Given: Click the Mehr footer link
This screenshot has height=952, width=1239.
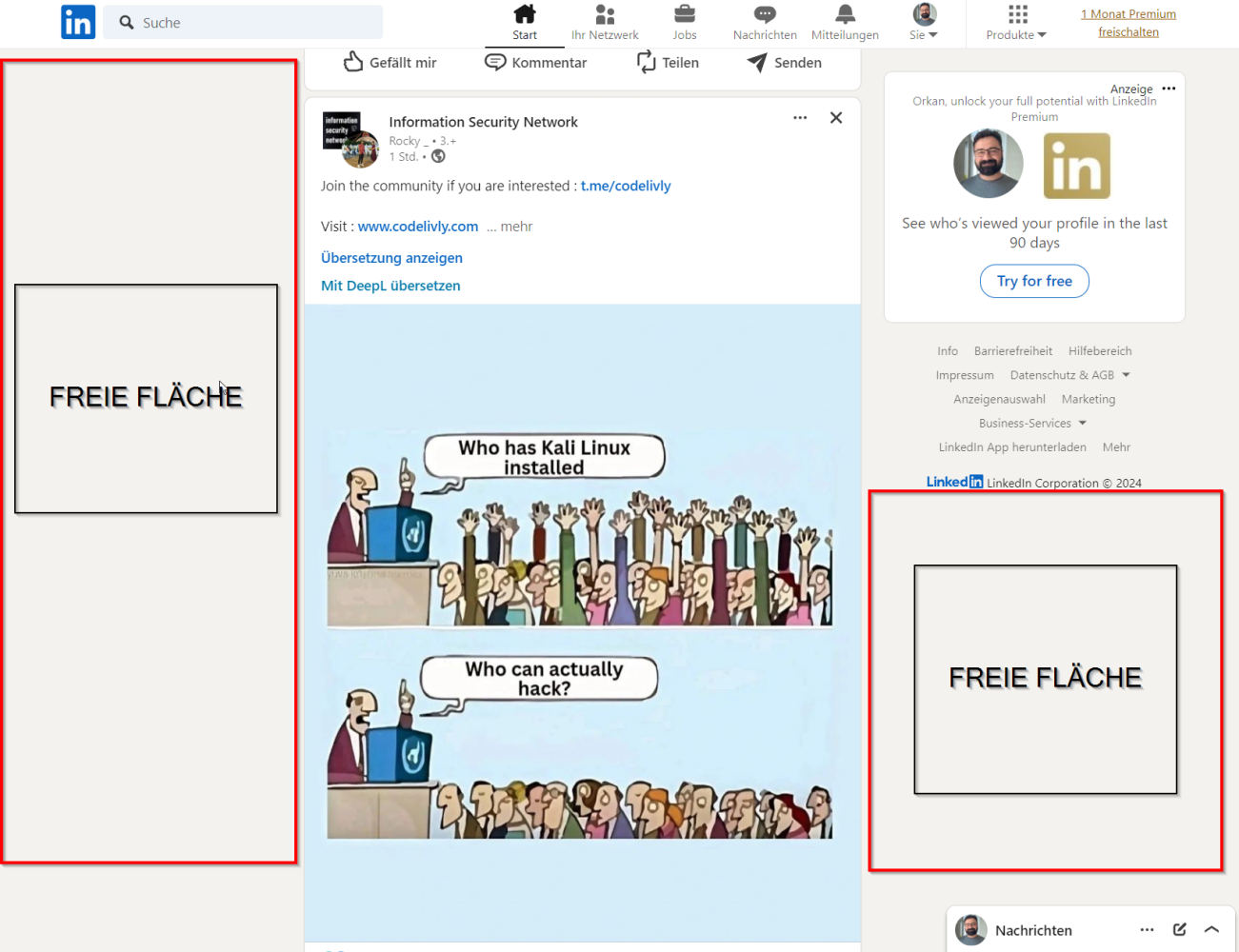Looking at the screenshot, I should (1116, 446).
